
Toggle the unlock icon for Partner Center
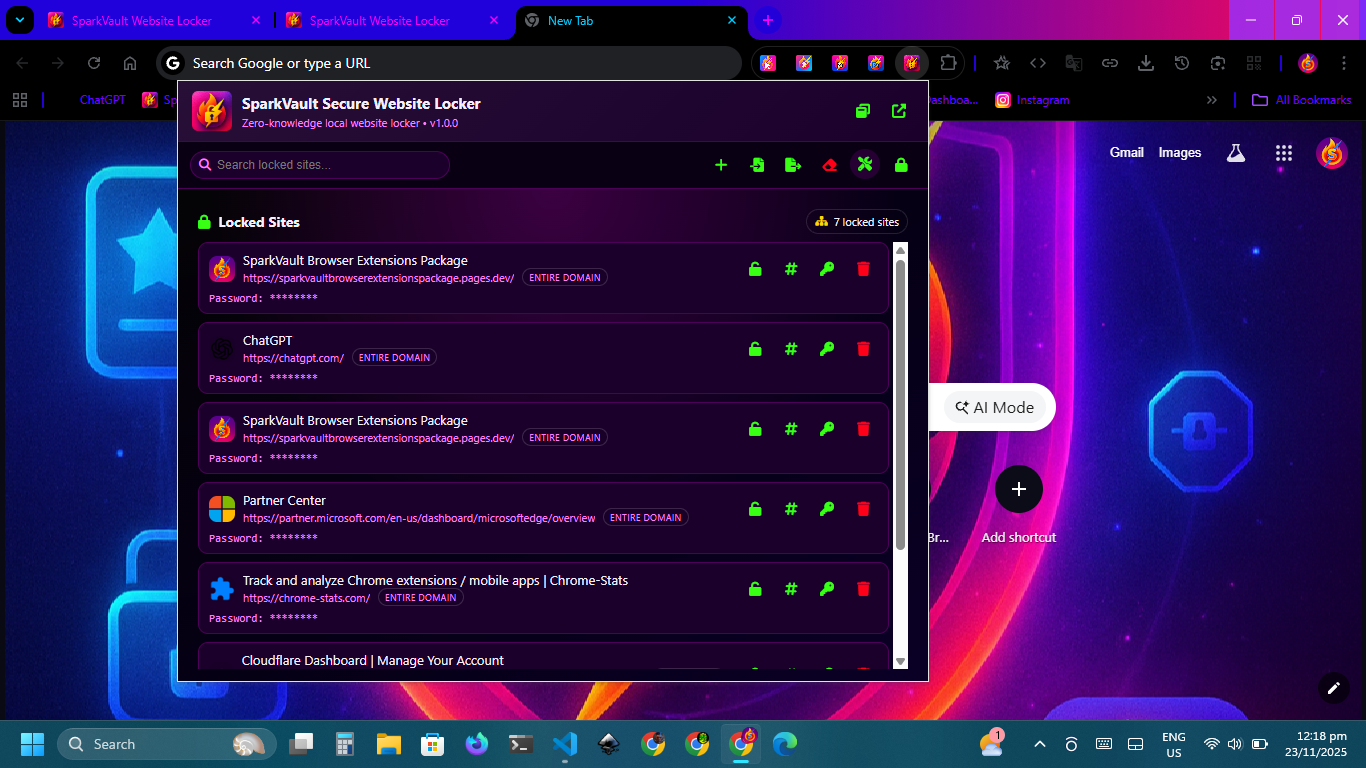tap(755, 509)
